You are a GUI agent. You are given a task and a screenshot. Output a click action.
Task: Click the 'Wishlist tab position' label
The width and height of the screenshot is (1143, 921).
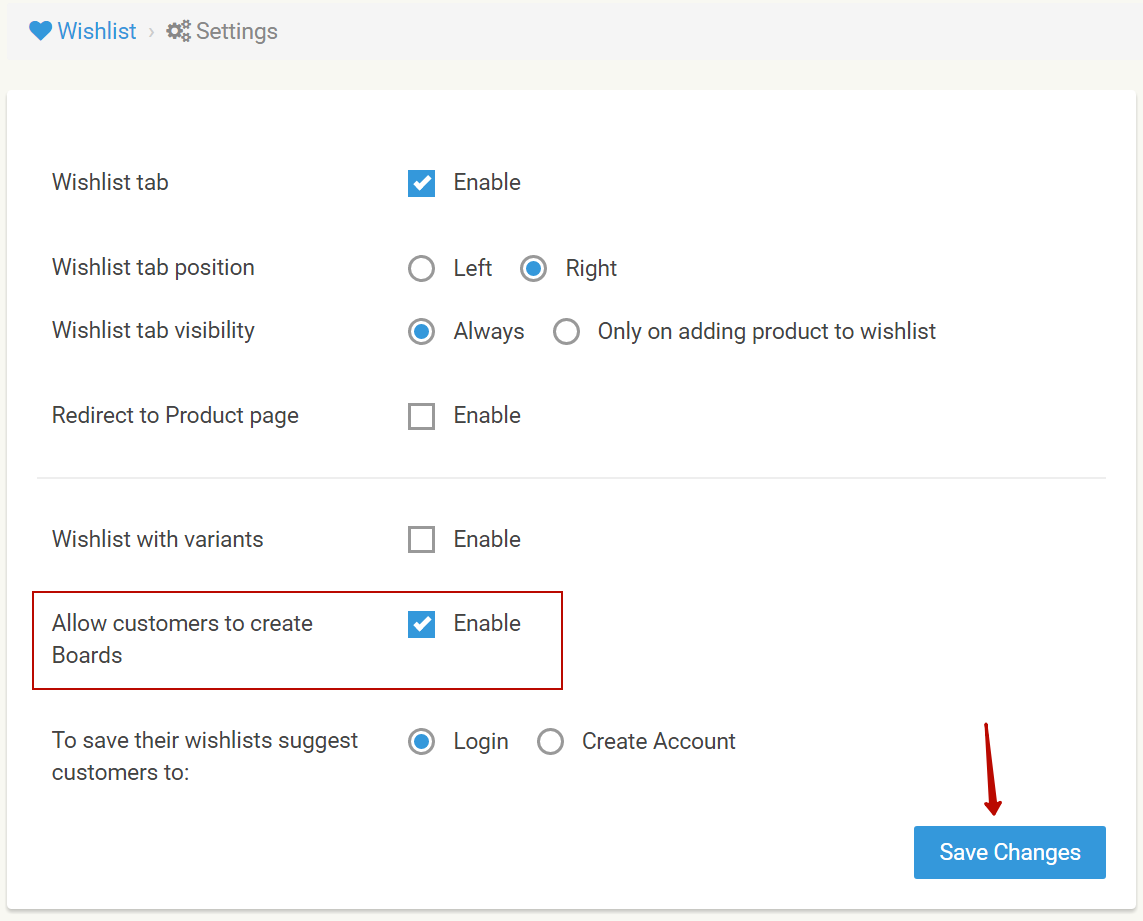point(153,268)
